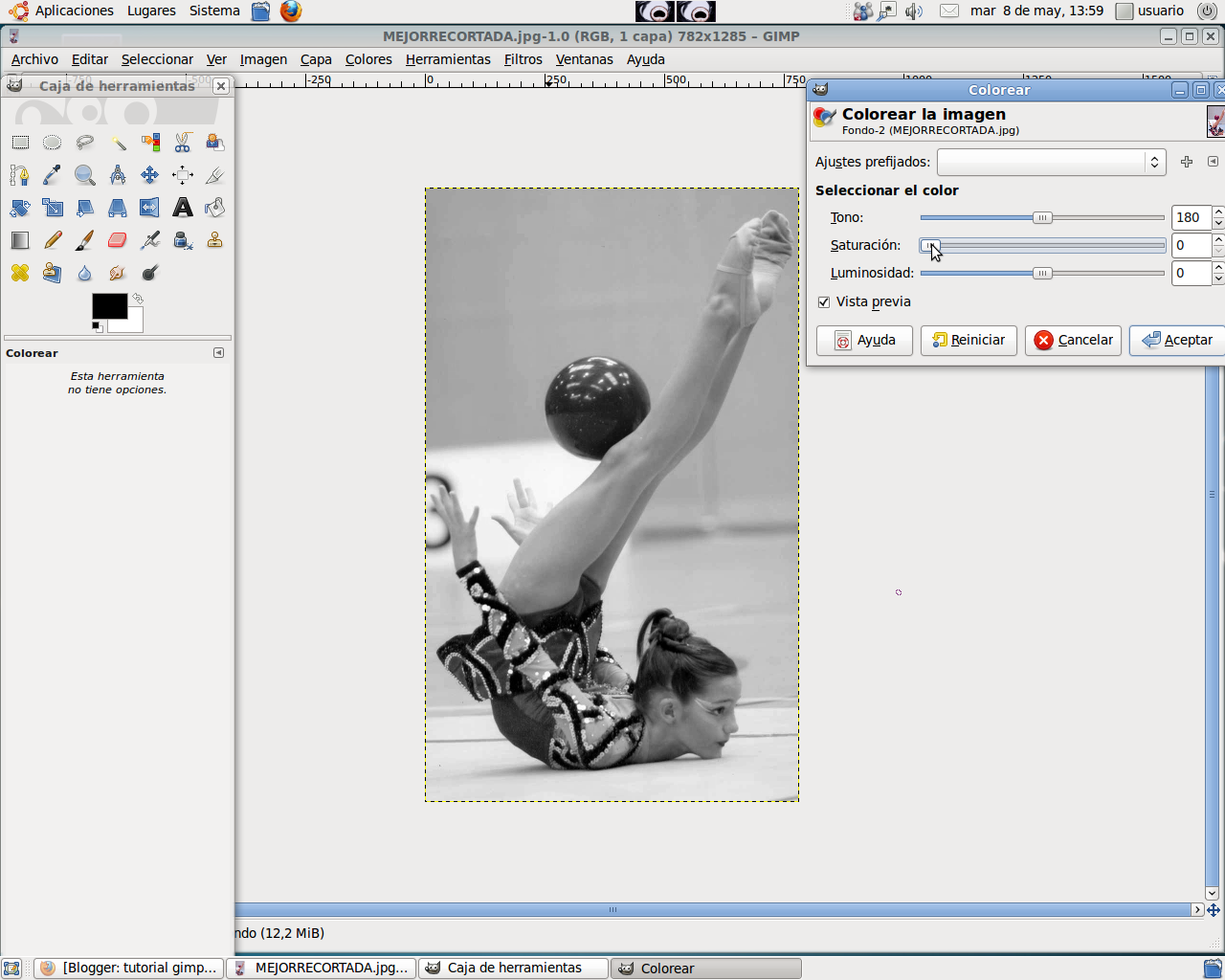Select the Smudge finger tool
This screenshot has width=1225, height=980.
(118, 273)
